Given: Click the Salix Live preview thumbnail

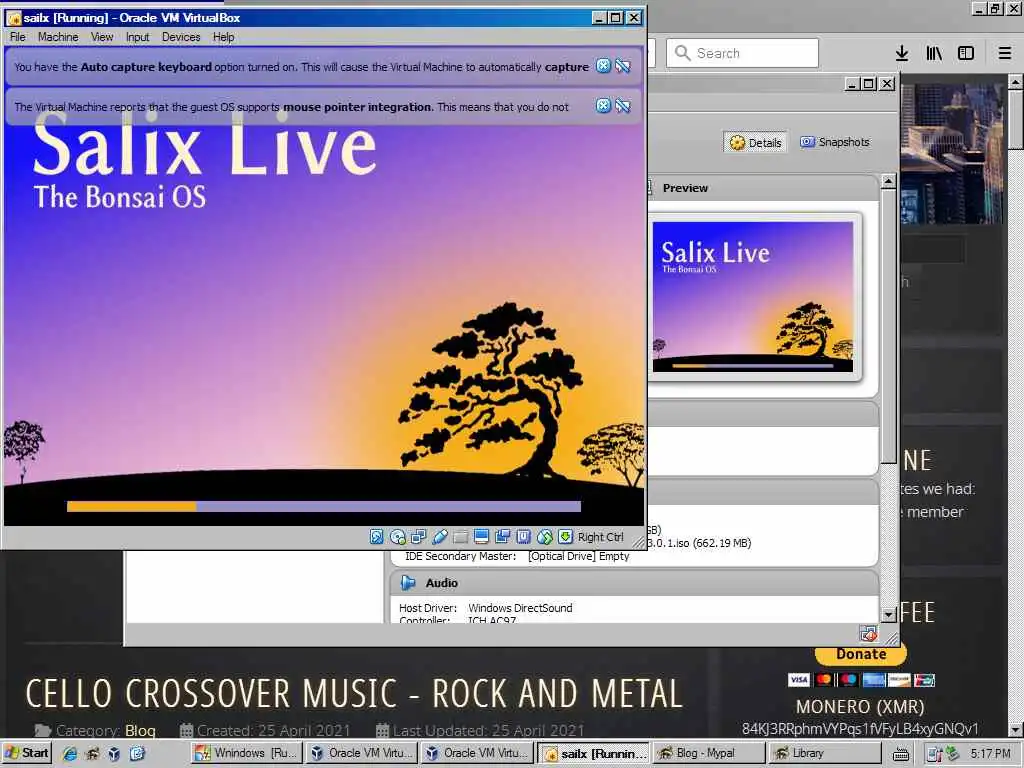Looking at the screenshot, I should point(752,297).
